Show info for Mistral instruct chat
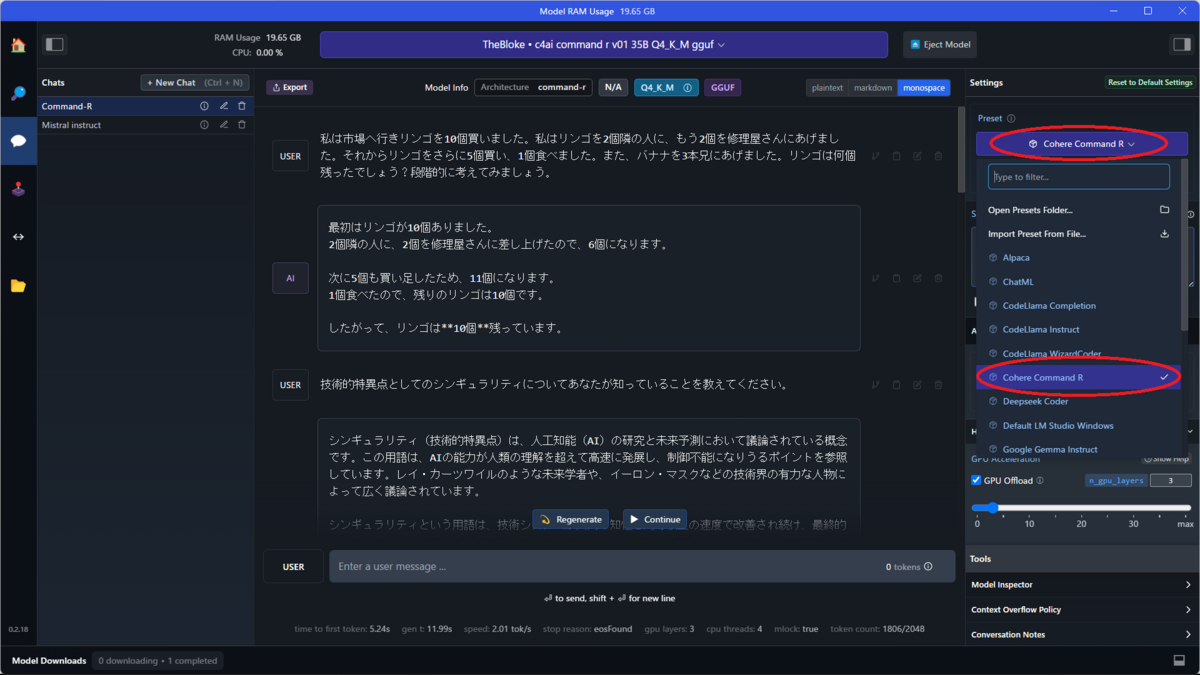Screen dimensions: 1200x675 pyautogui.click(x=204, y=125)
